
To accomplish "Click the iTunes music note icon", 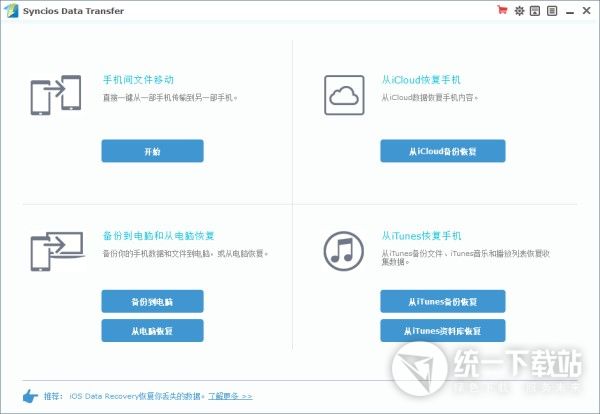I will (344, 251).
